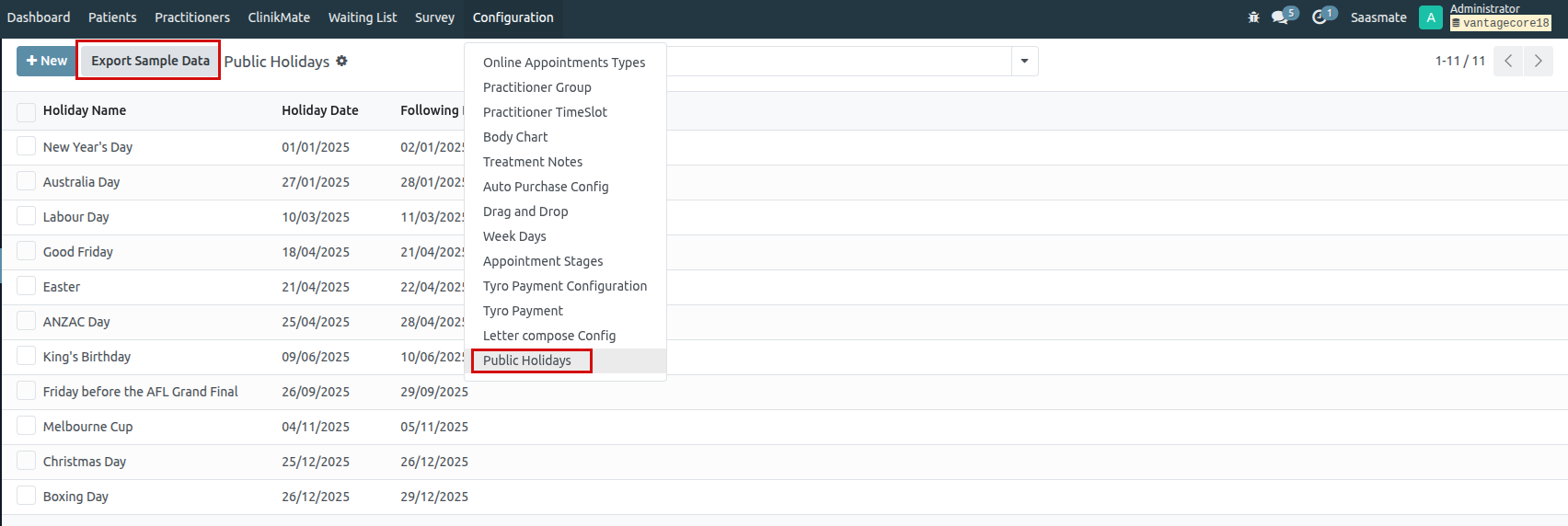Open the Saasmate company switcher

pos(1378,17)
